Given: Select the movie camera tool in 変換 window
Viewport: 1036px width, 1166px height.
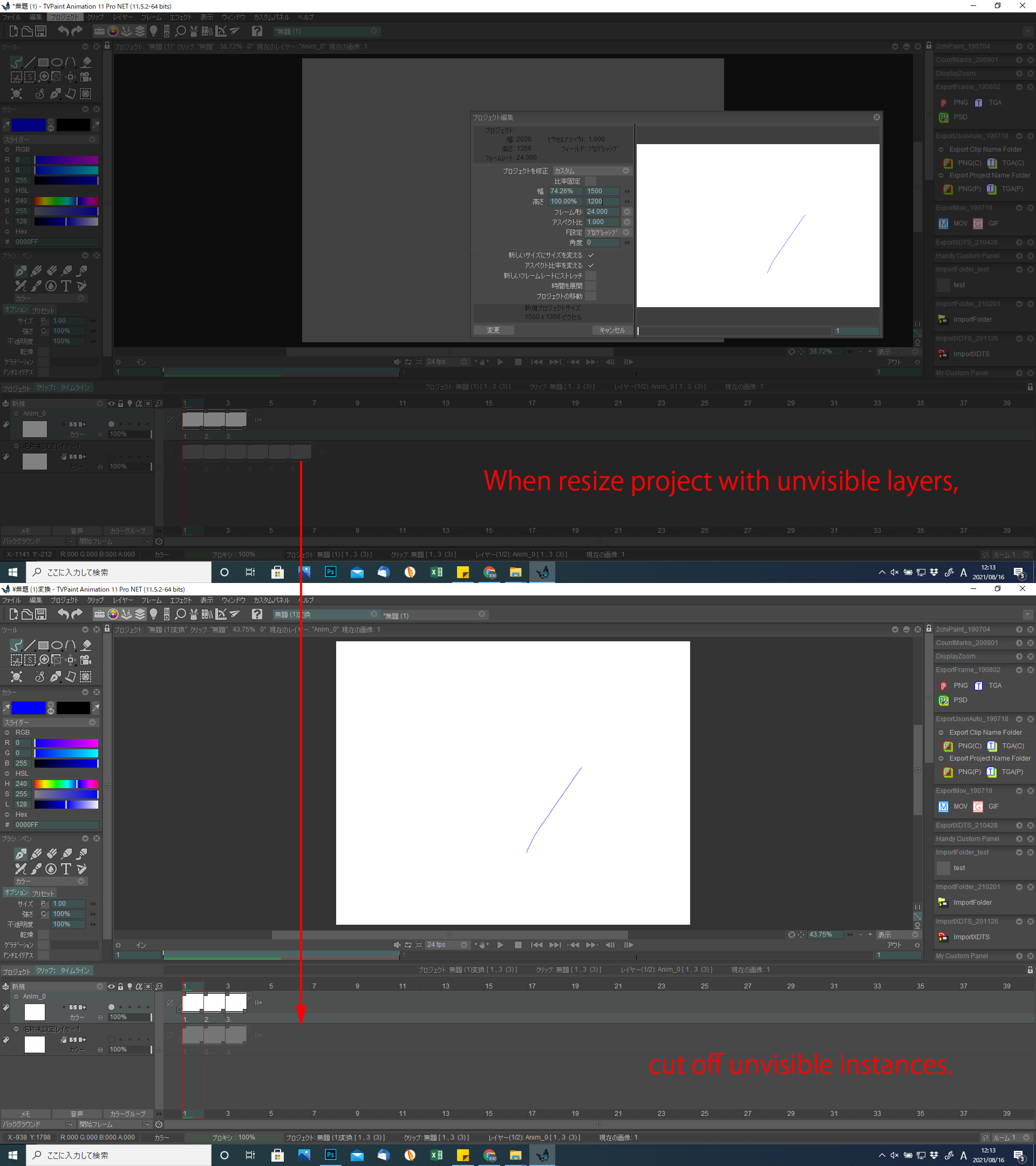Looking at the screenshot, I should (x=86, y=660).
